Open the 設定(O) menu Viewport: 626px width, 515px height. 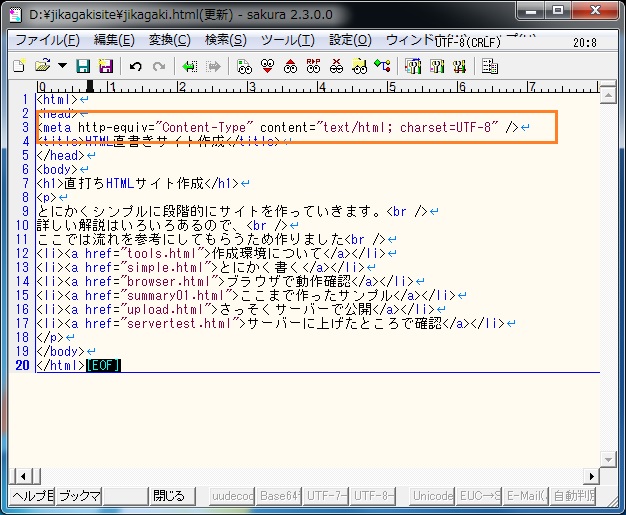(350, 40)
